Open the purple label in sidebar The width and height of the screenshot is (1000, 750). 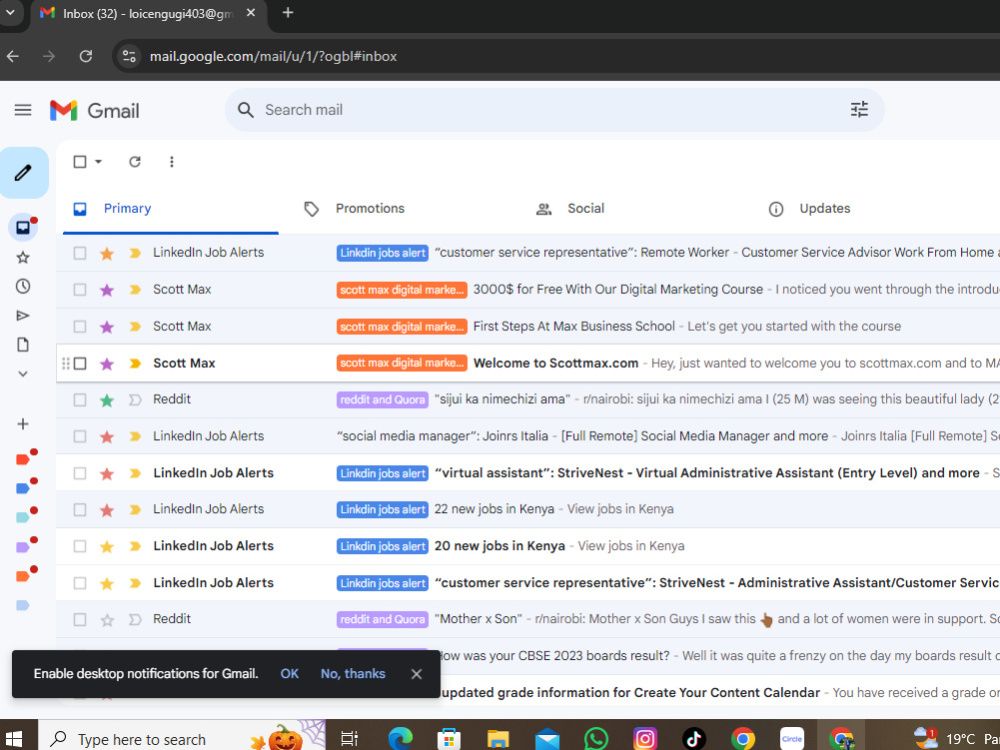pos(23,547)
